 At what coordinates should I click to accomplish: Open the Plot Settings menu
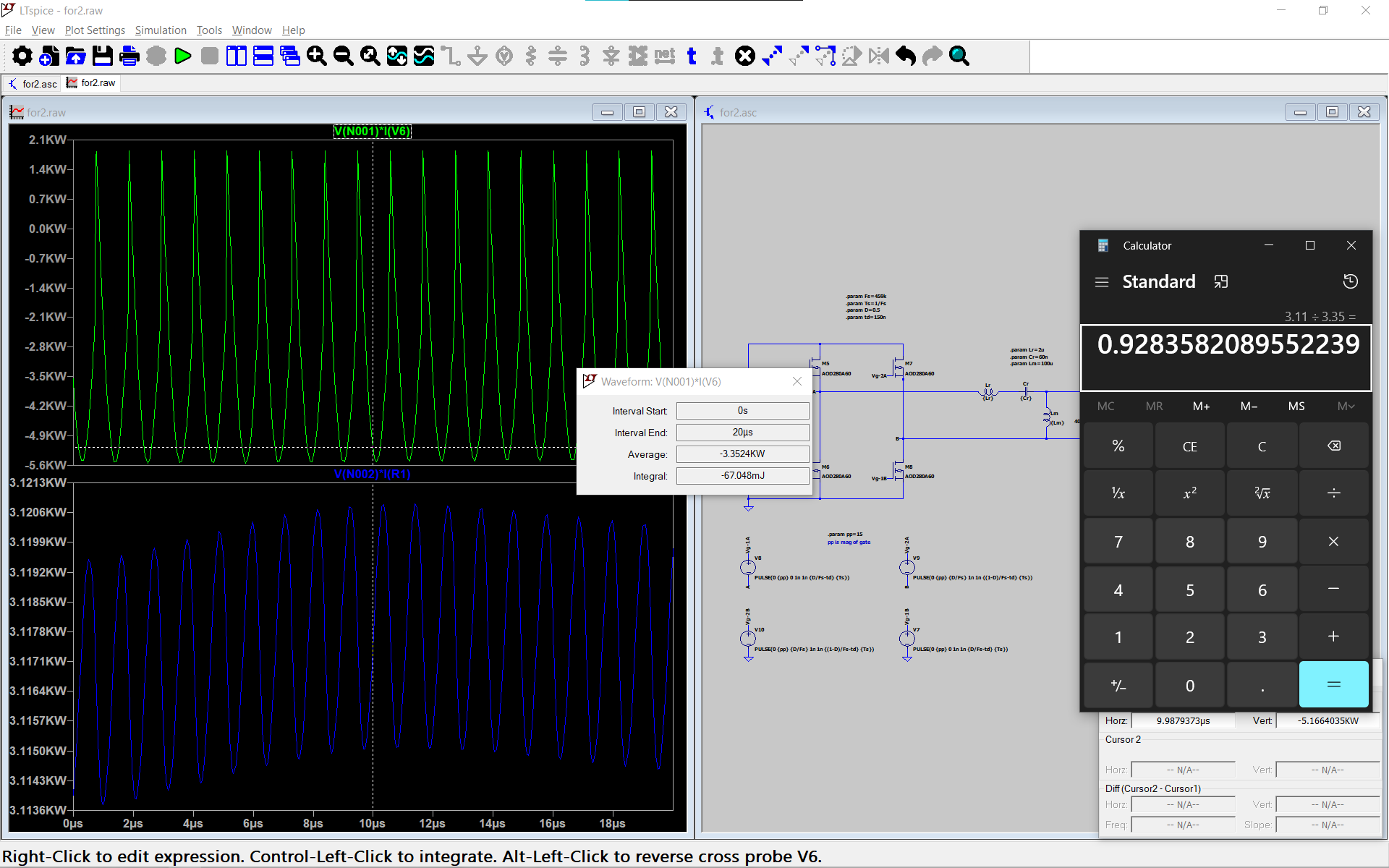pos(95,30)
